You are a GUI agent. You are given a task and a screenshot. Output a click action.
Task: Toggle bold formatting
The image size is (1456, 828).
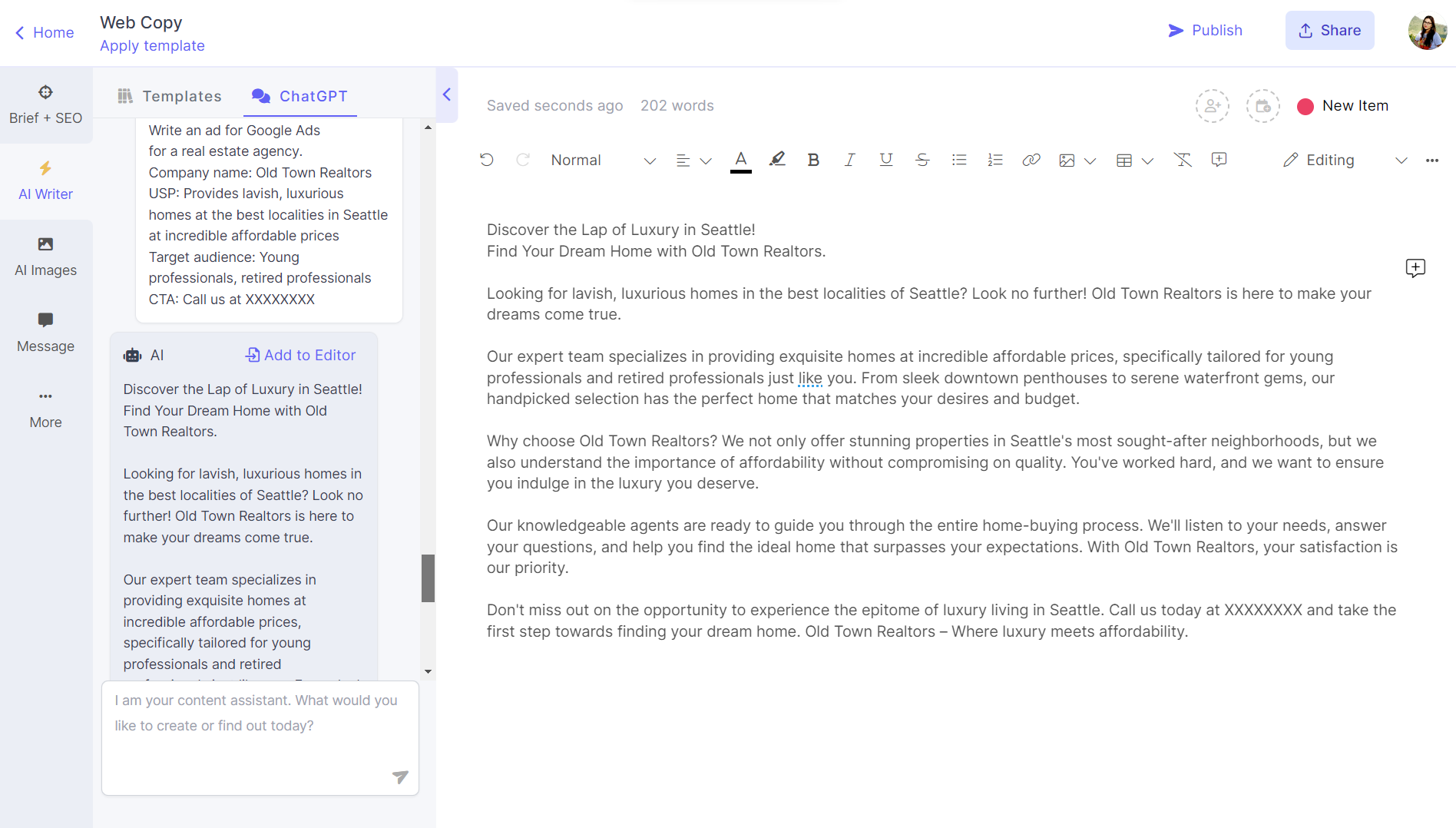pyautogui.click(x=813, y=160)
